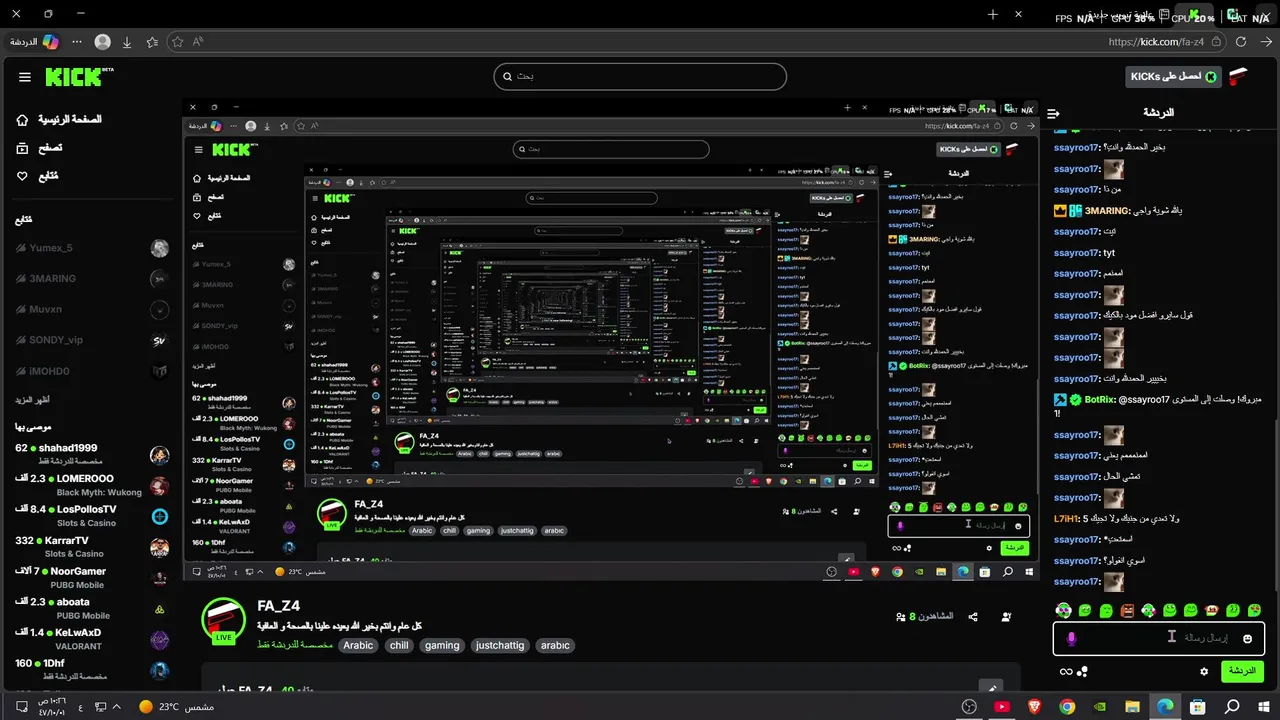Open chat settings gear icon

(1204, 671)
